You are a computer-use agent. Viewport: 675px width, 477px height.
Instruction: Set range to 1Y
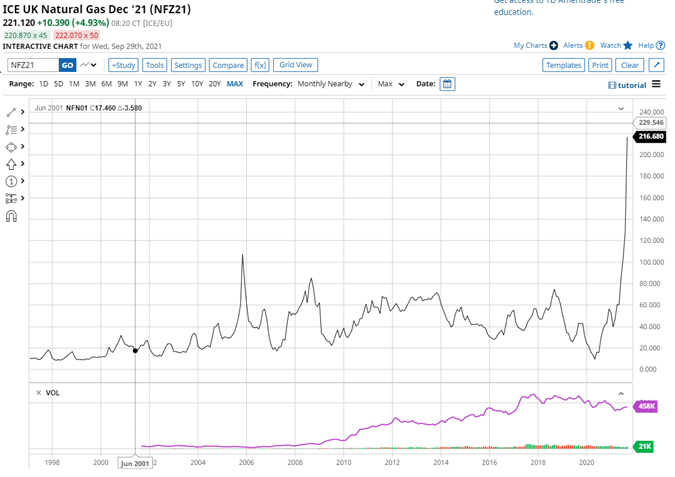[x=138, y=84]
